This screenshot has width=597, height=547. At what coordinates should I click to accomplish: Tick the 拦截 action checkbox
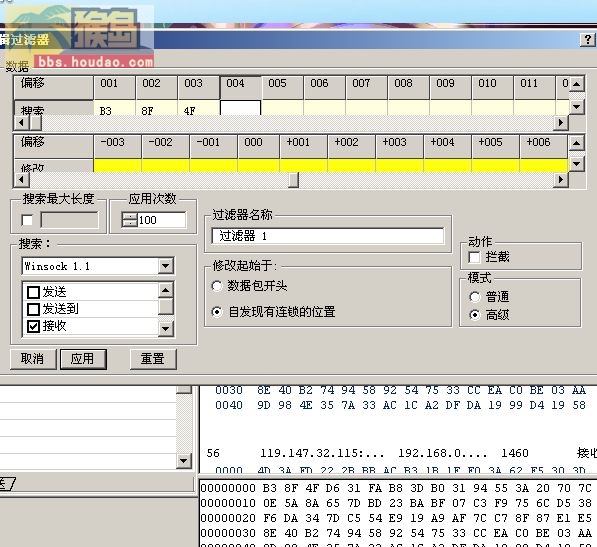(474, 257)
